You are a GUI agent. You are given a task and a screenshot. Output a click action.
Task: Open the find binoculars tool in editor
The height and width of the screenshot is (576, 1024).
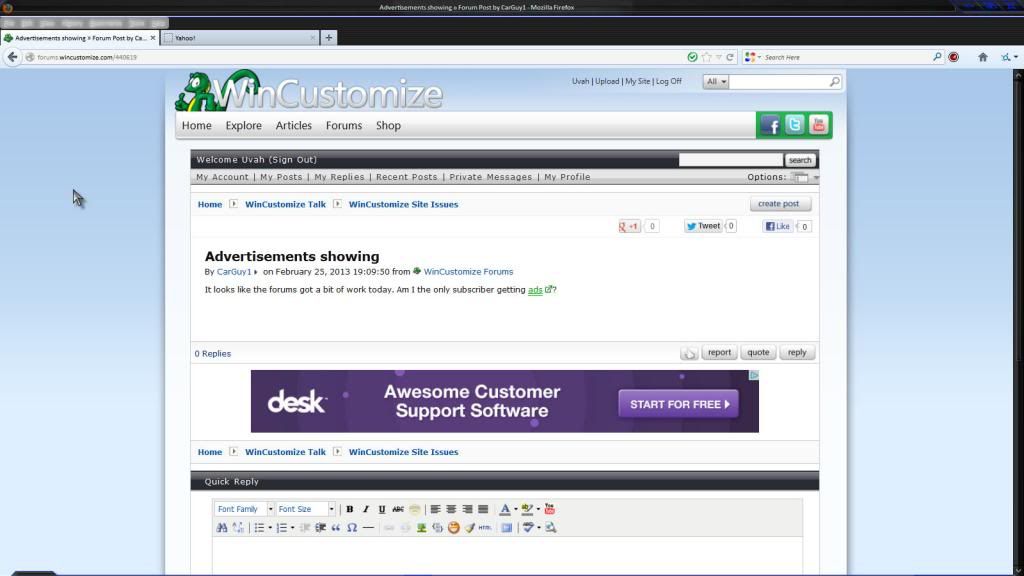(222, 528)
